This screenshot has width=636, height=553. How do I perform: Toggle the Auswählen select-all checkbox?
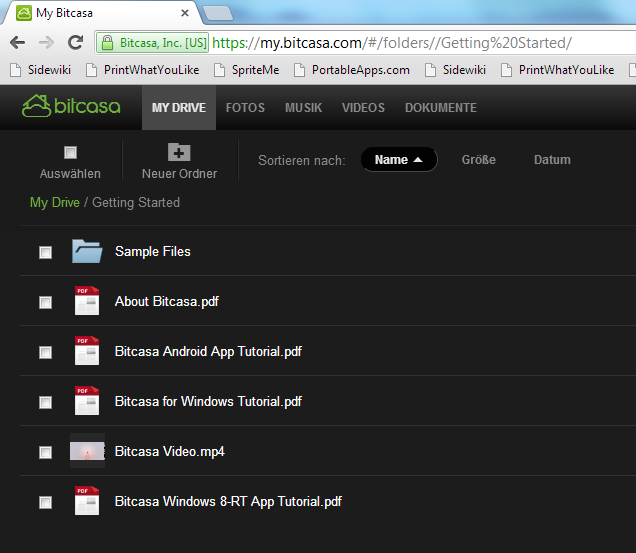tap(70, 153)
